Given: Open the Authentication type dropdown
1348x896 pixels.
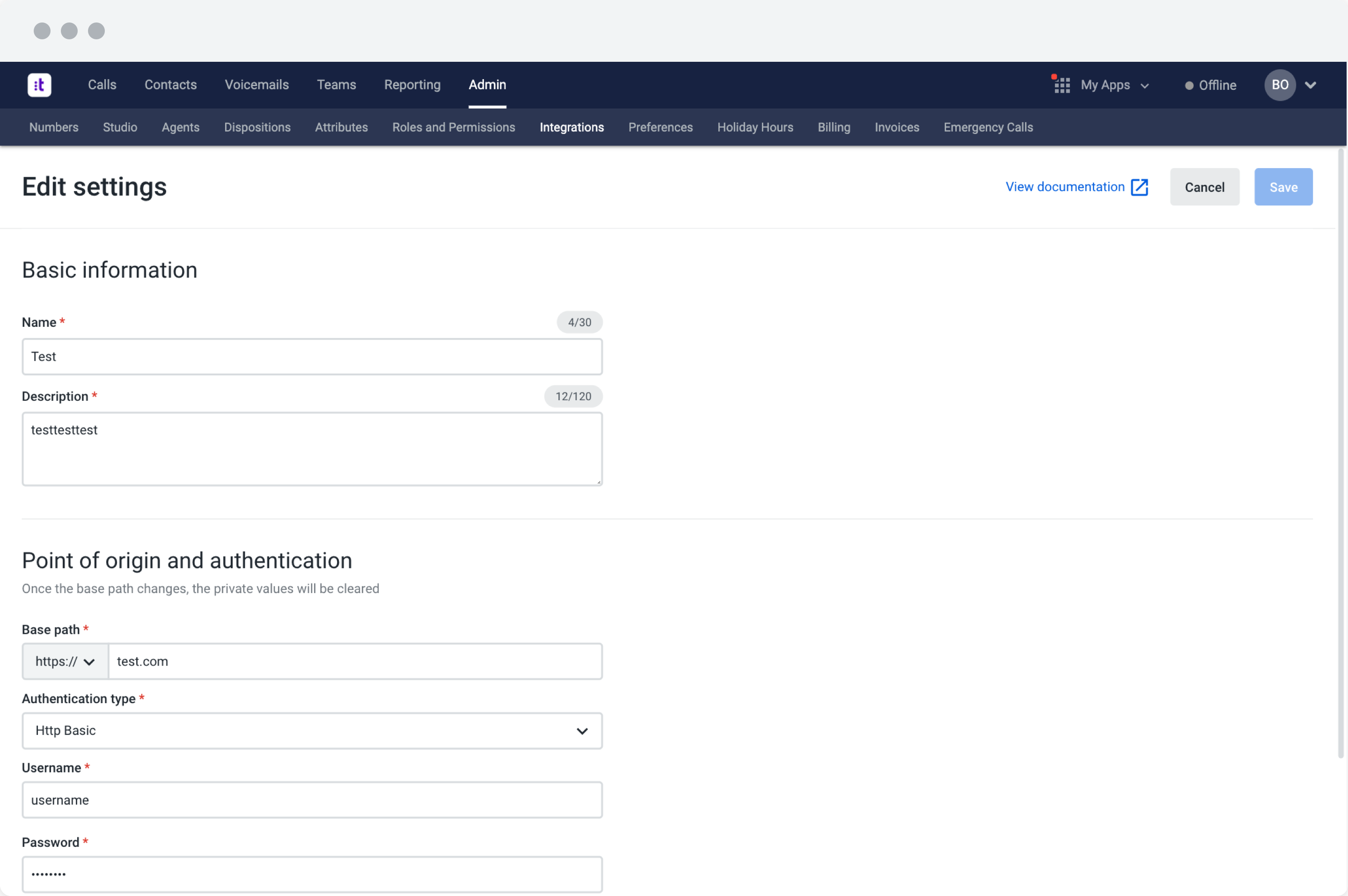Looking at the screenshot, I should coord(312,731).
